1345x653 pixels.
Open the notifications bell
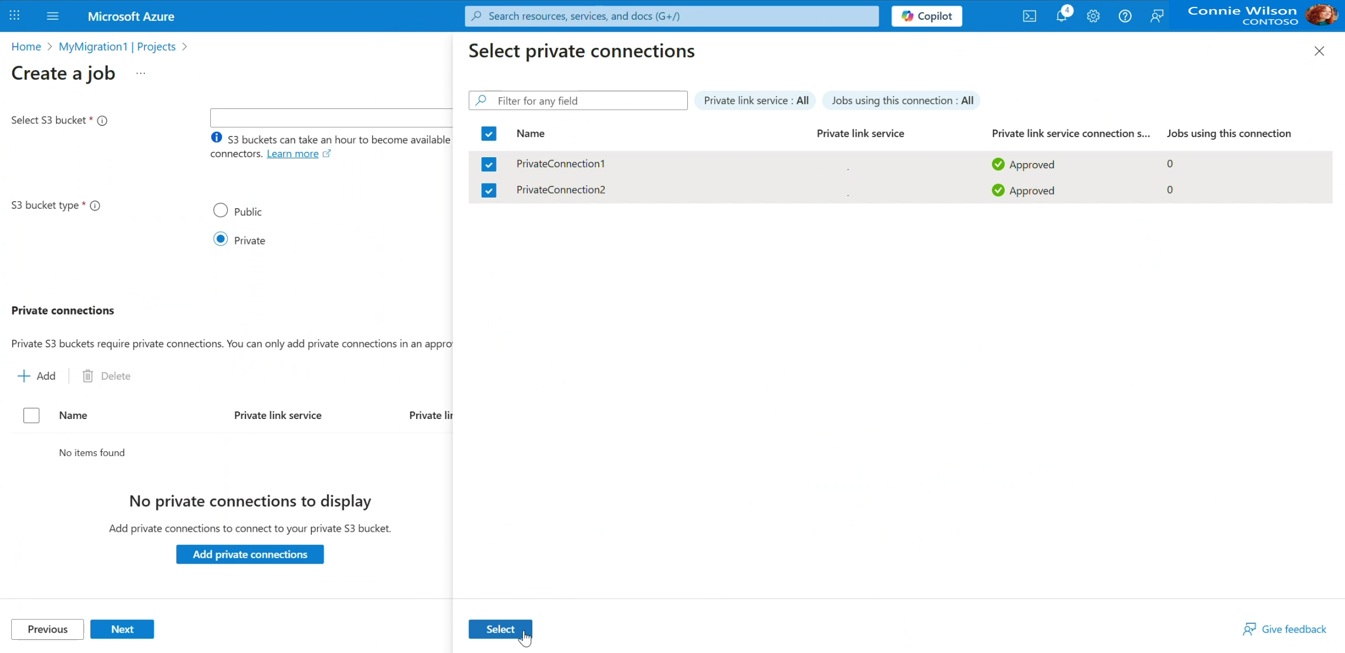click(x=1062, y=15)
